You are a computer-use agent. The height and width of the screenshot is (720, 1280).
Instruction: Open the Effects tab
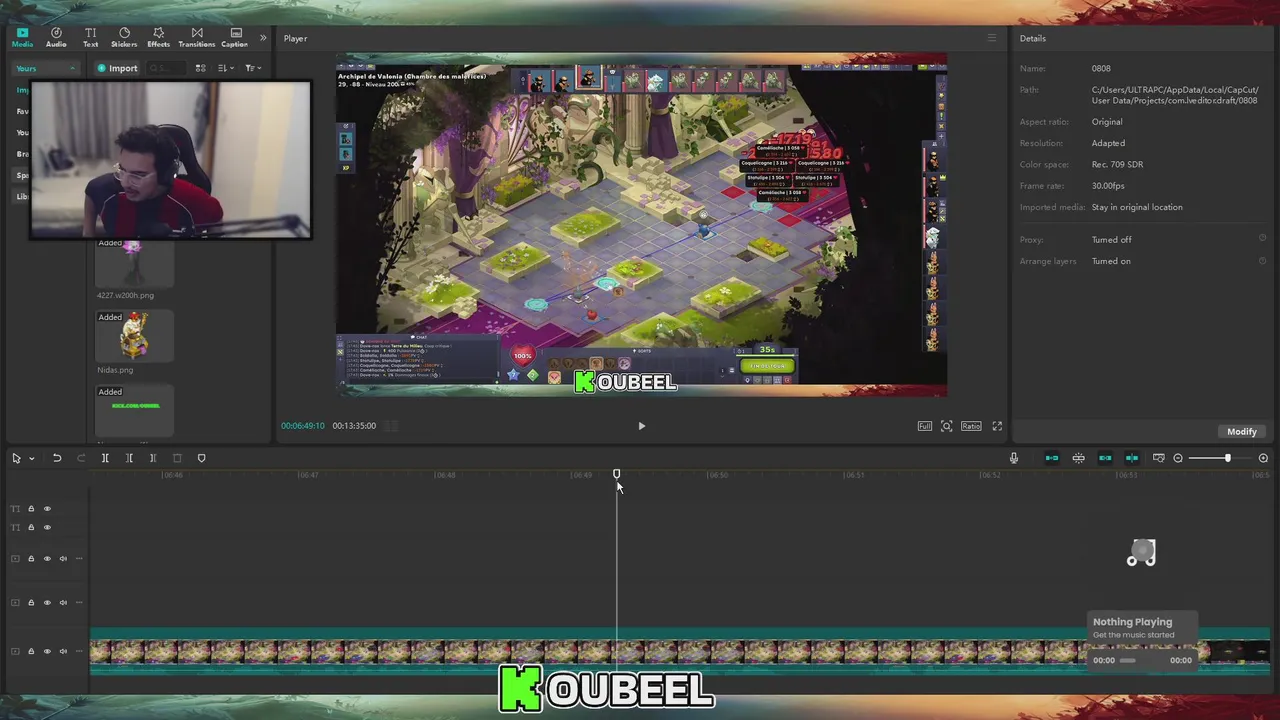point(158,38)
